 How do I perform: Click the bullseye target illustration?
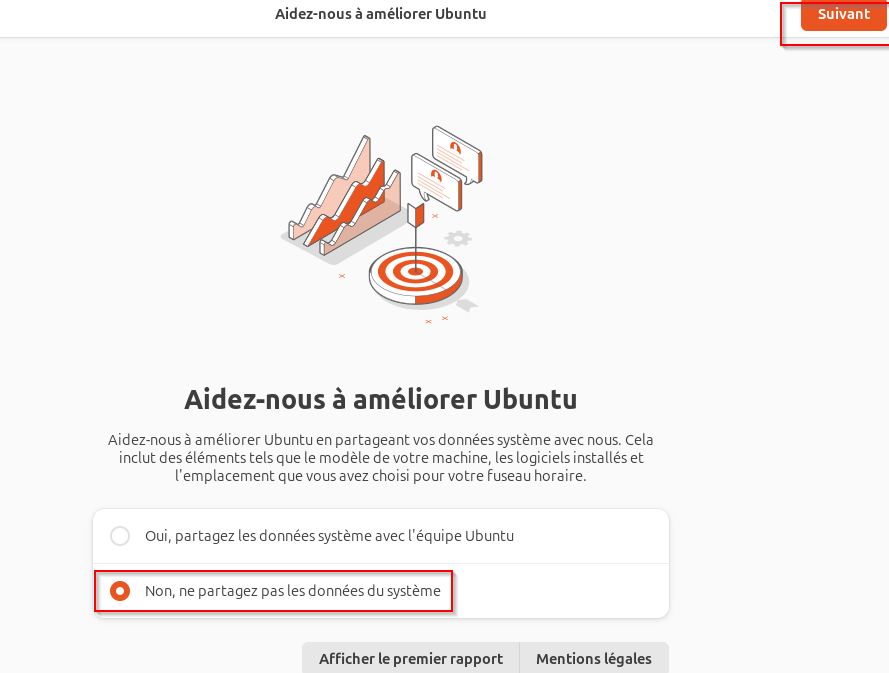tap(416, 275)
